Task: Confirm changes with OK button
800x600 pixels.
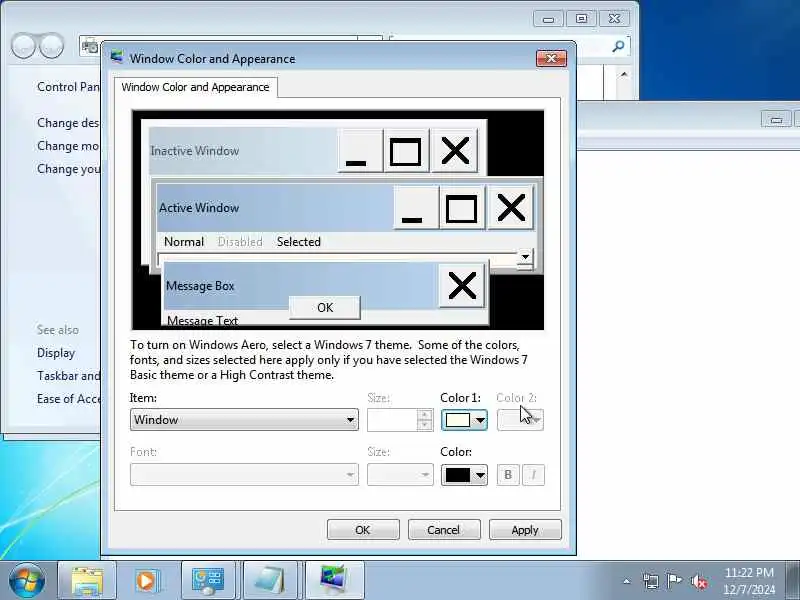Action: 363,530
